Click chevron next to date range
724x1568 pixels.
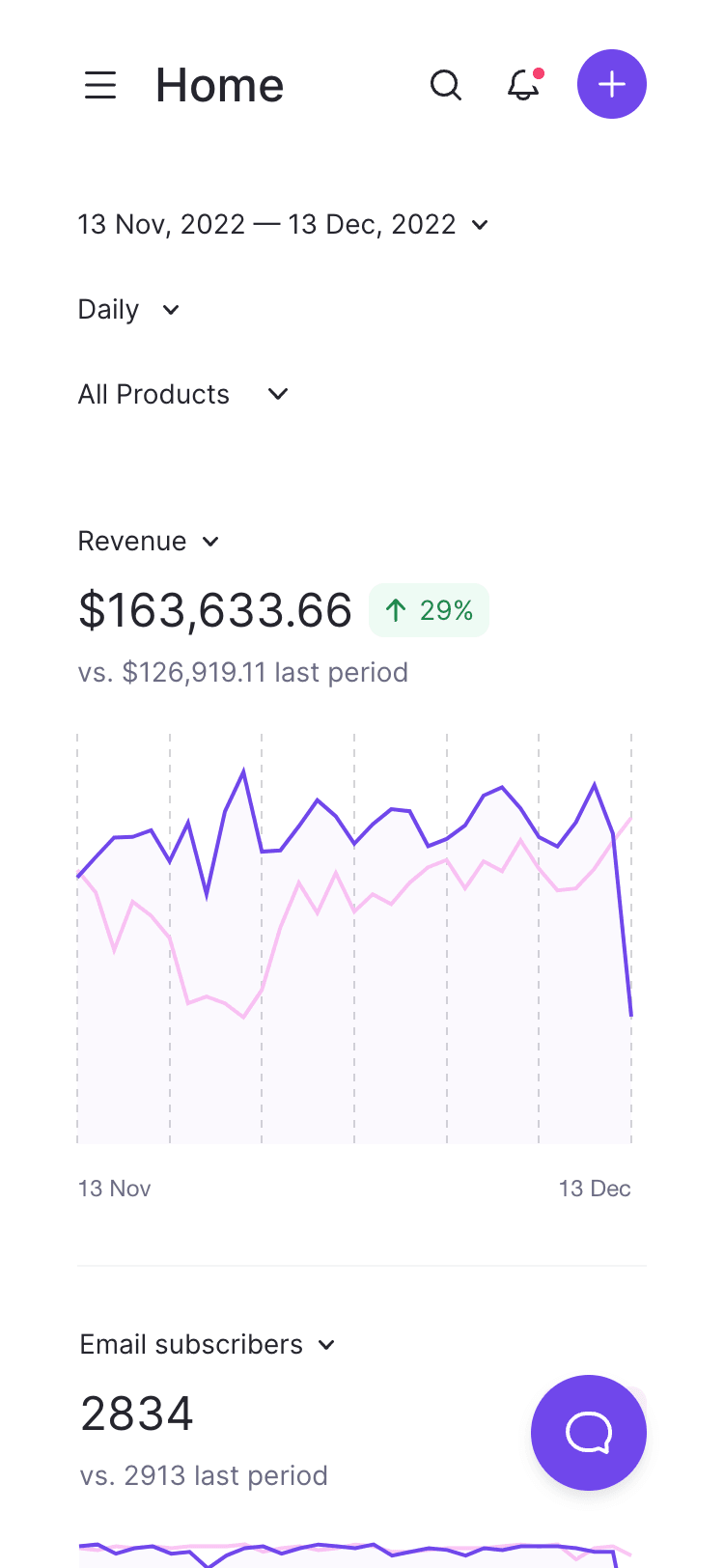point(480,225)
